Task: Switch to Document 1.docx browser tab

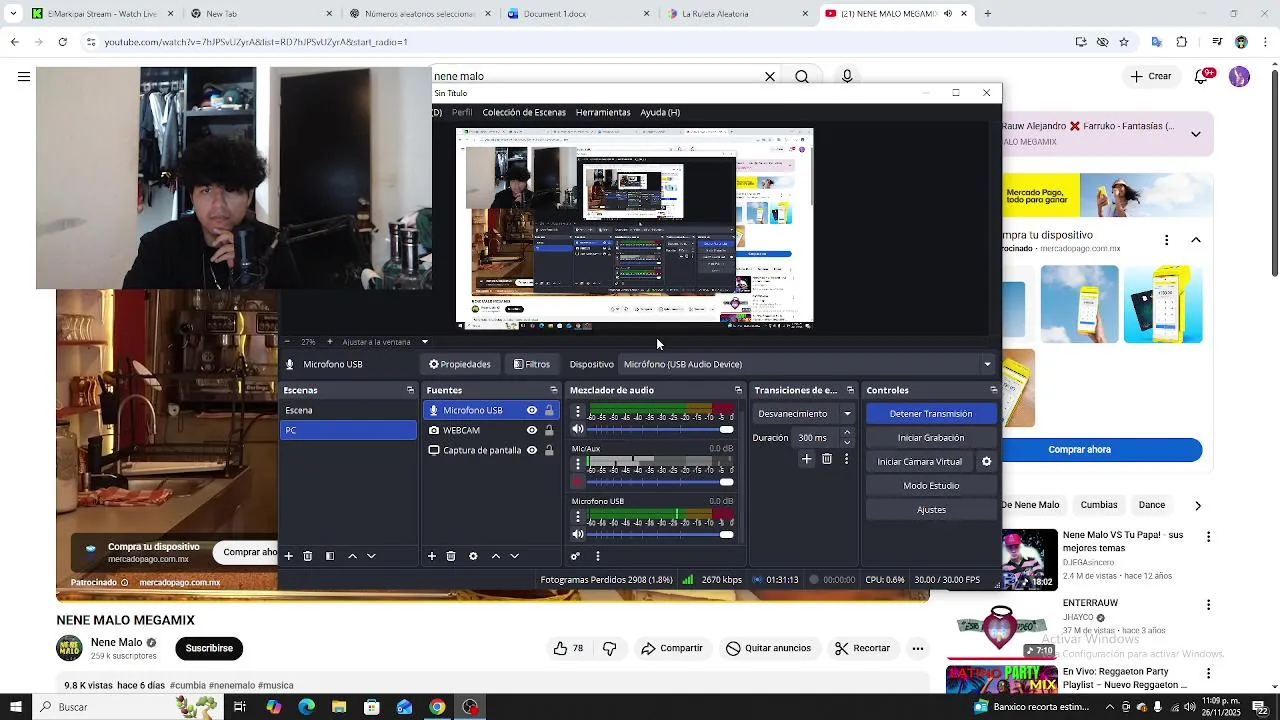Action: click(x=579, y=14)
